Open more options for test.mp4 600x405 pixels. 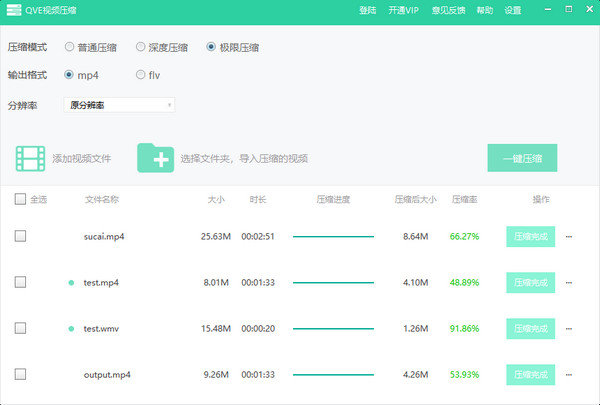pos(569,283)
